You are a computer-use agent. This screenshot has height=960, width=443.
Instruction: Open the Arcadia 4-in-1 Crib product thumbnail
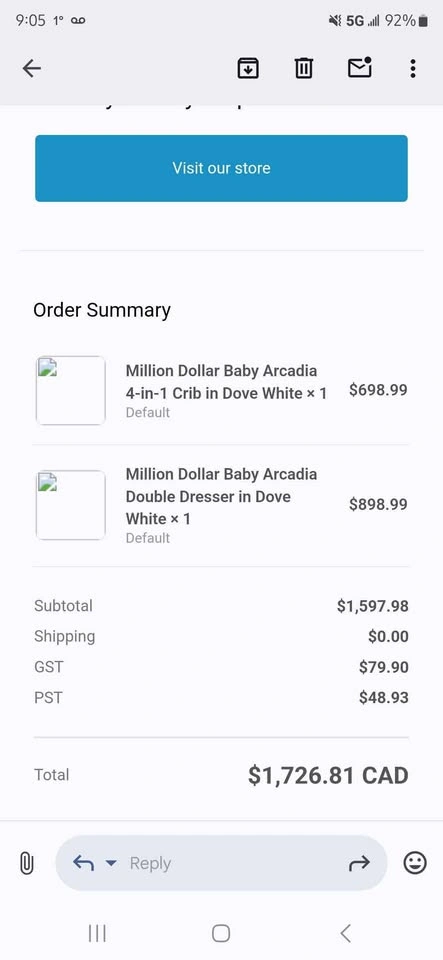click(70, 391)
